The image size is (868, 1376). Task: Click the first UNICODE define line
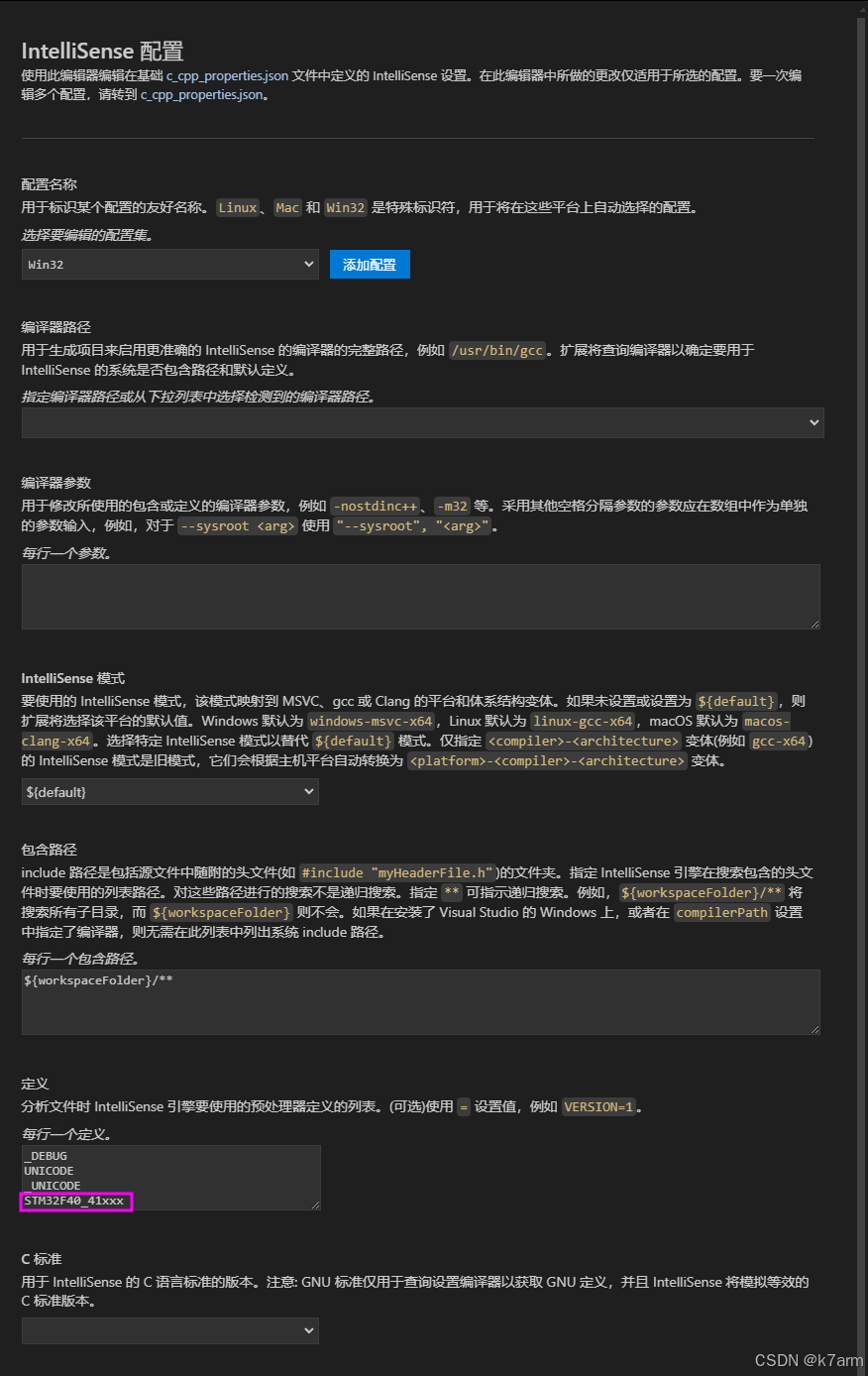(x=49, y=1171)
